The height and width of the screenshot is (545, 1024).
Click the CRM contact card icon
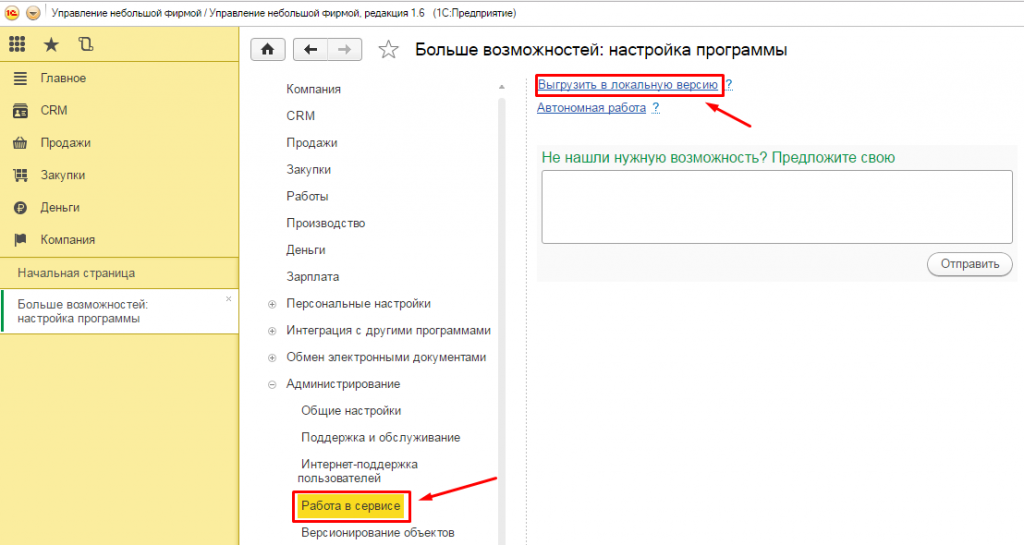point(20,110)
